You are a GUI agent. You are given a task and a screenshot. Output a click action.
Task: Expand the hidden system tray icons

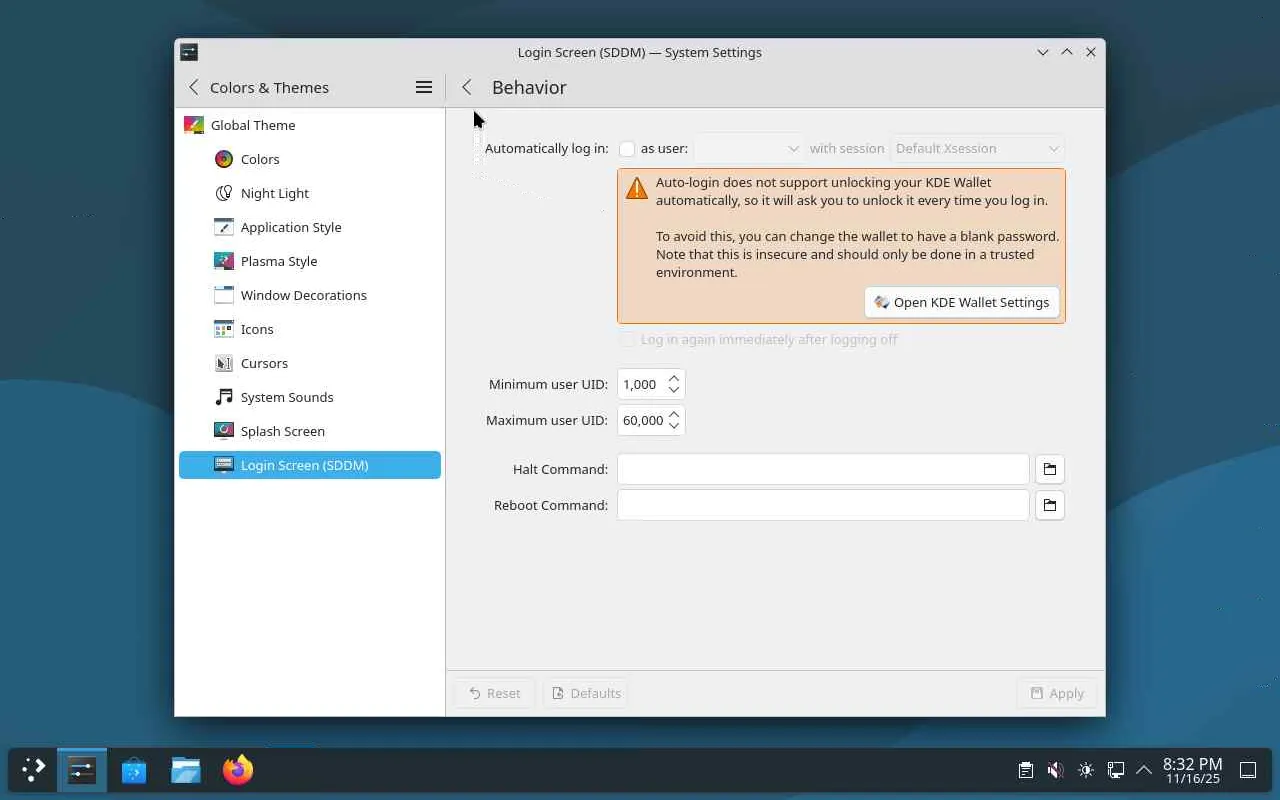pyautogui.click(x=1144, y=770)
